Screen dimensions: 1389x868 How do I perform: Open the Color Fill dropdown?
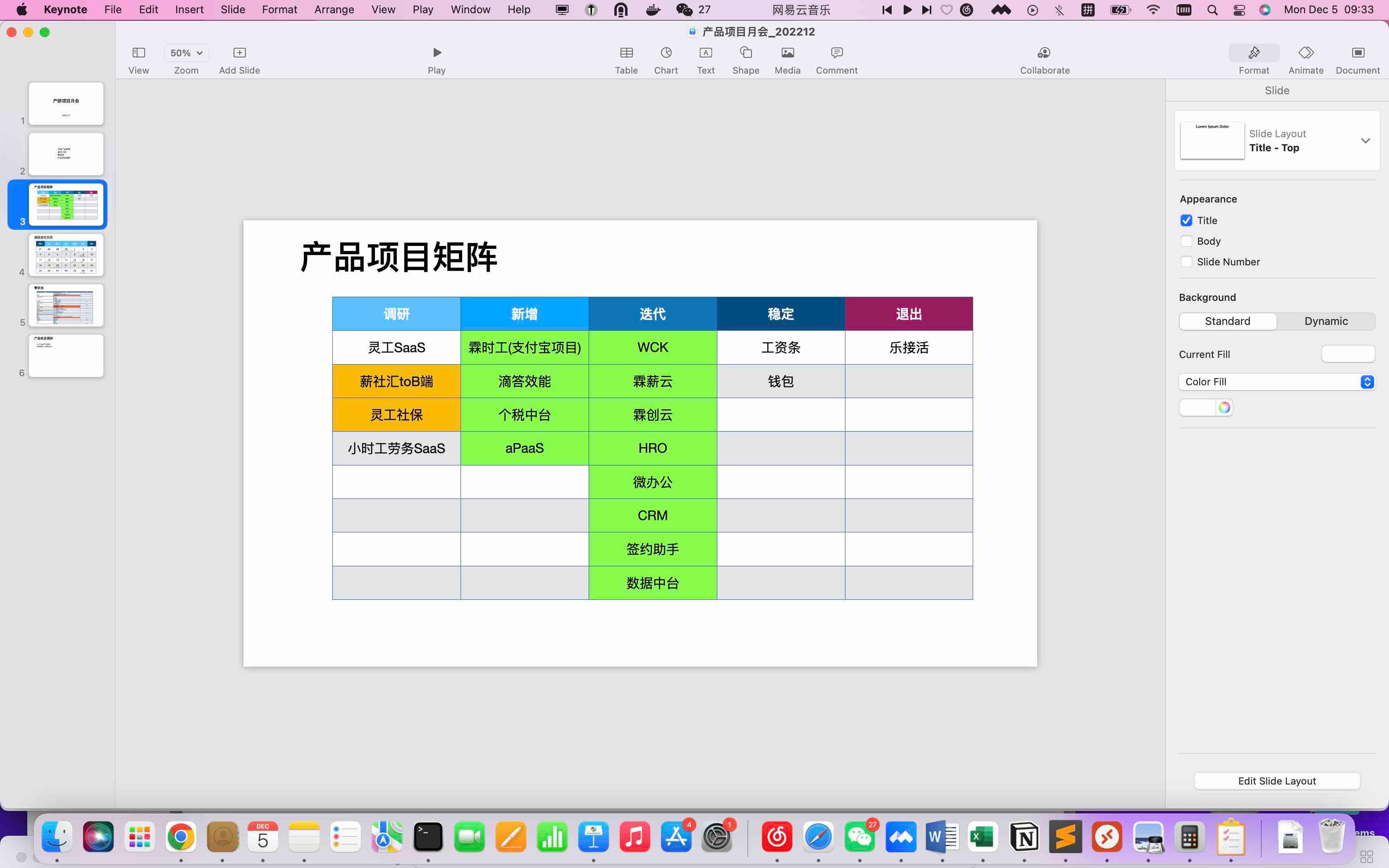(1277, 382)
